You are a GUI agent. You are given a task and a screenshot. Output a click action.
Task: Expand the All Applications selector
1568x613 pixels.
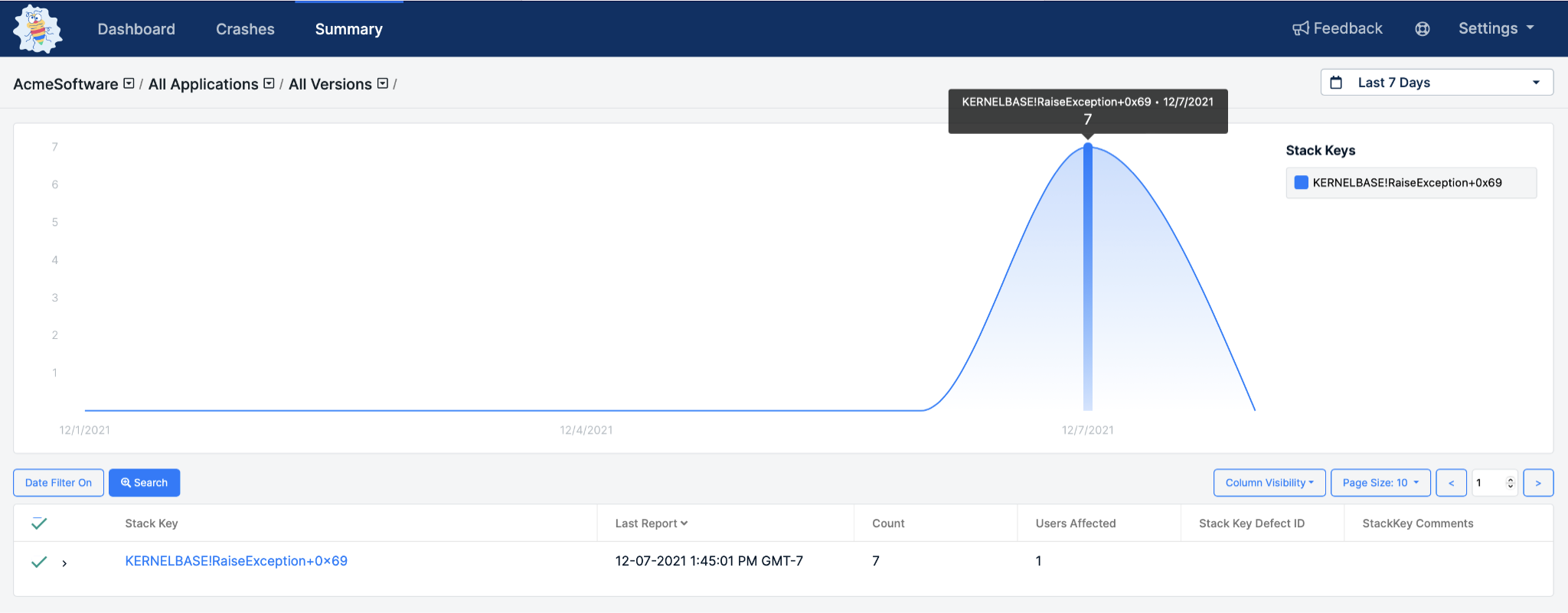[x=269, y=83]
